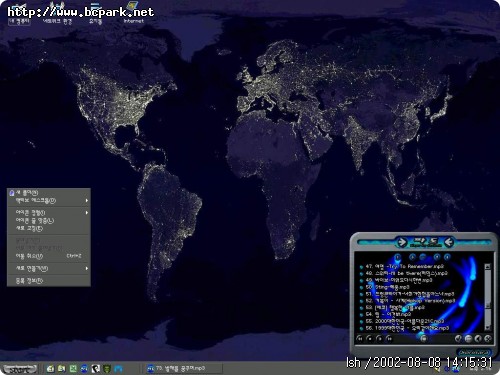The height and width of the screenshot is (375, 500).
Task: Open the 내 컴퓨터 (My Computer) desktop icon
Action: pyautogui.click(x=19, y=15)
